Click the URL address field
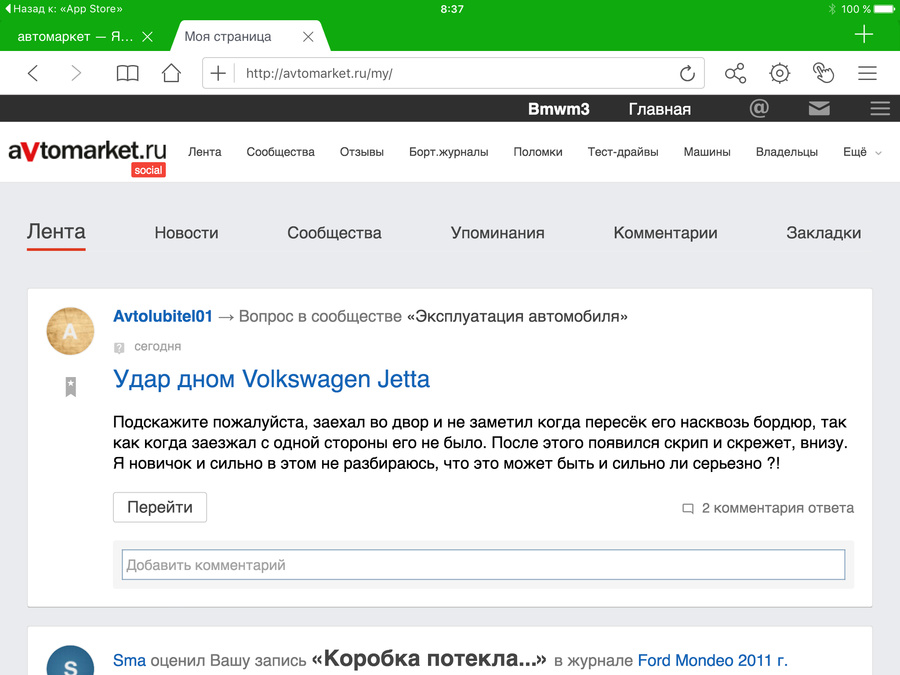Image resolution: width=900 pixels, height=675 pixels. [x=453, y=73]
